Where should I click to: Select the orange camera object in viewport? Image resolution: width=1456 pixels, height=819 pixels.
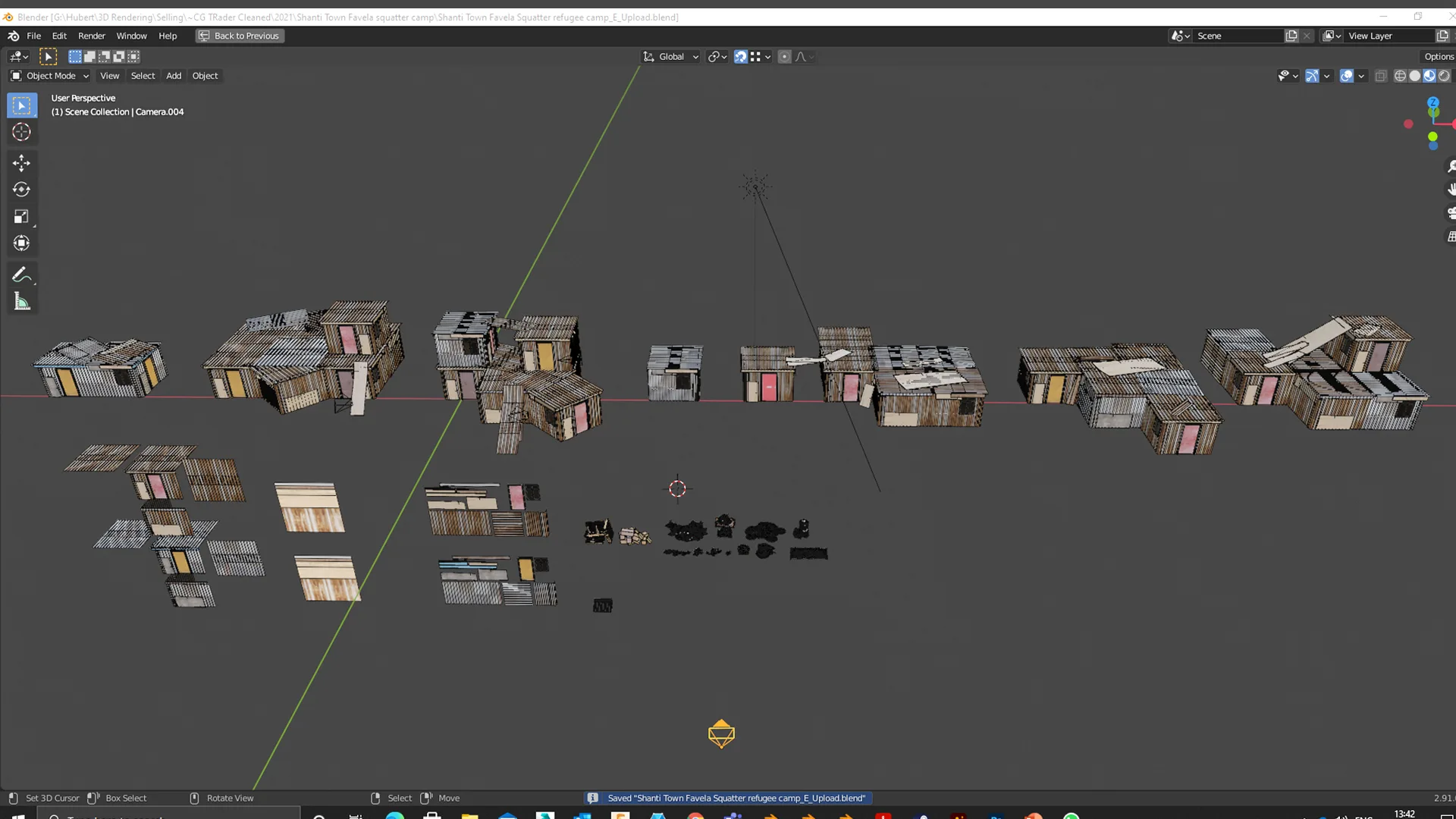pyautogui.click(x=721, y=733)
